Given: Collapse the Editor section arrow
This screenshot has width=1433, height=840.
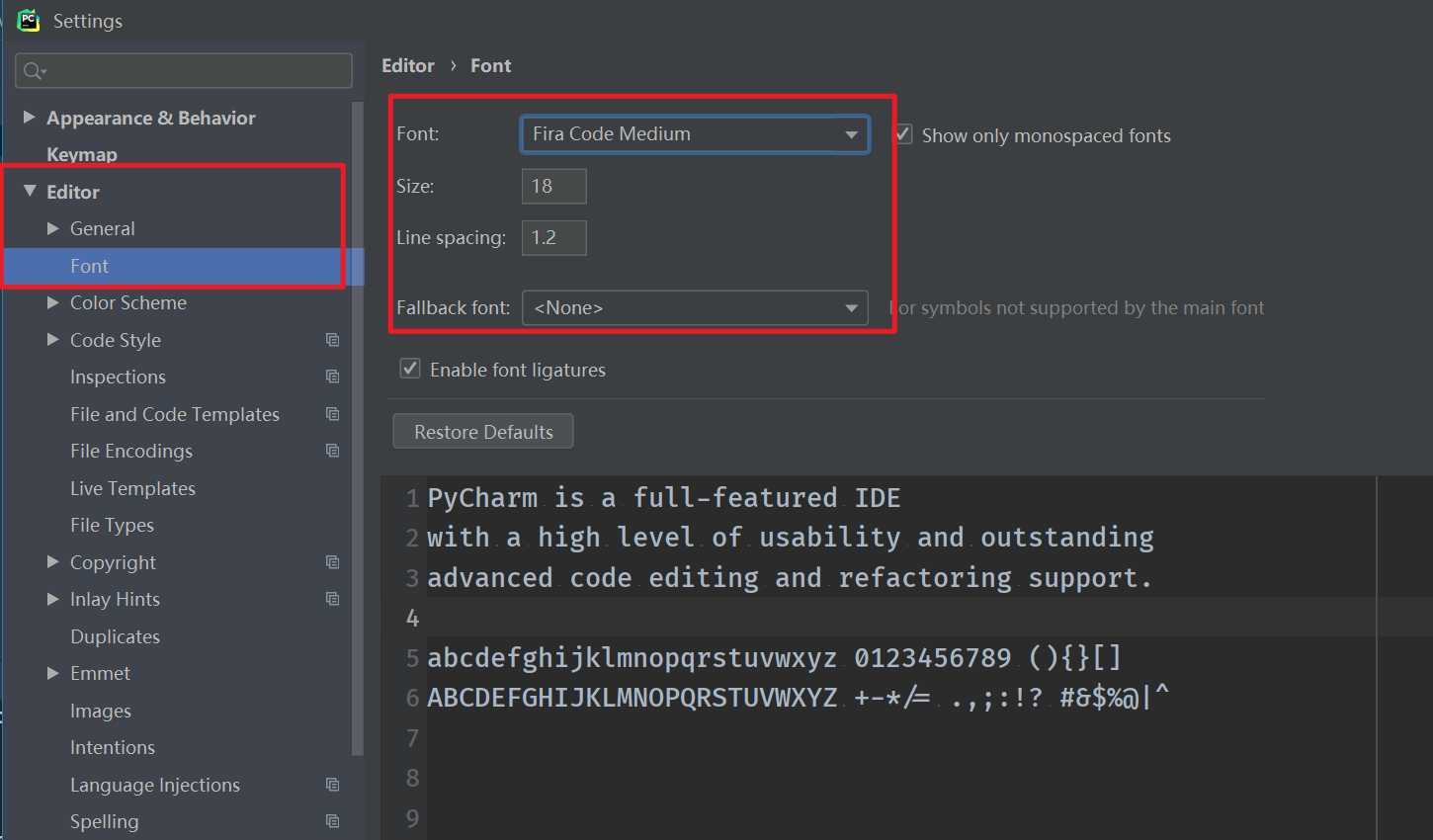Looking at the screenshot, I should pos(30,191).
